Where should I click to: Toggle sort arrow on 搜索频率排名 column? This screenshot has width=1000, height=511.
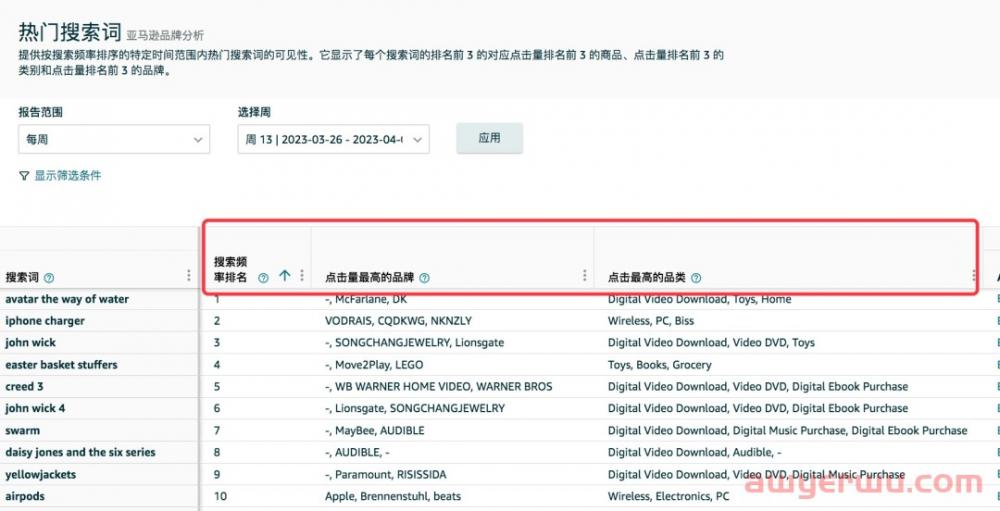pos(284,276)
